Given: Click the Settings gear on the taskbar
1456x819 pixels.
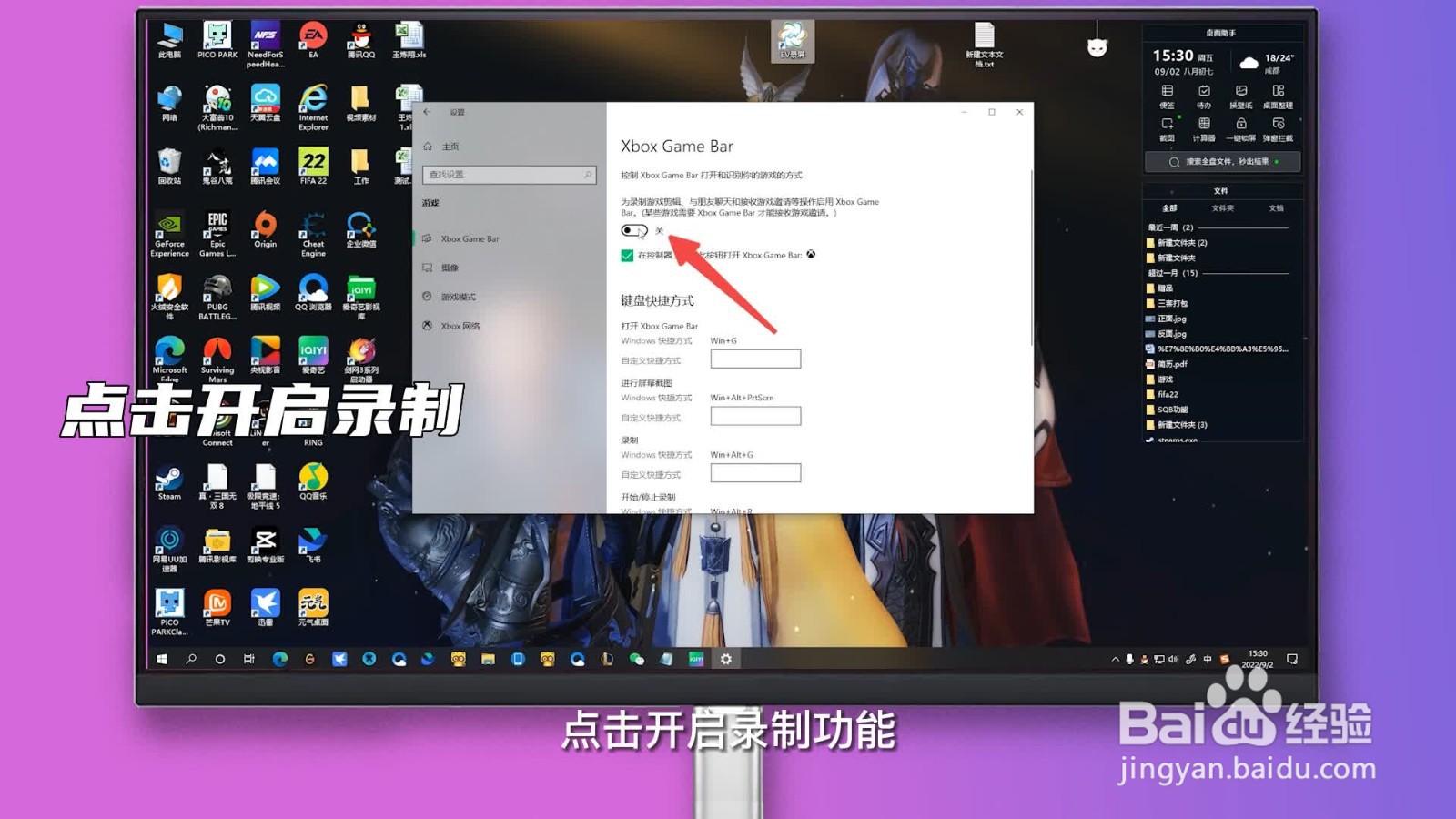Looking at the screenshot, I should click(725, 659).
